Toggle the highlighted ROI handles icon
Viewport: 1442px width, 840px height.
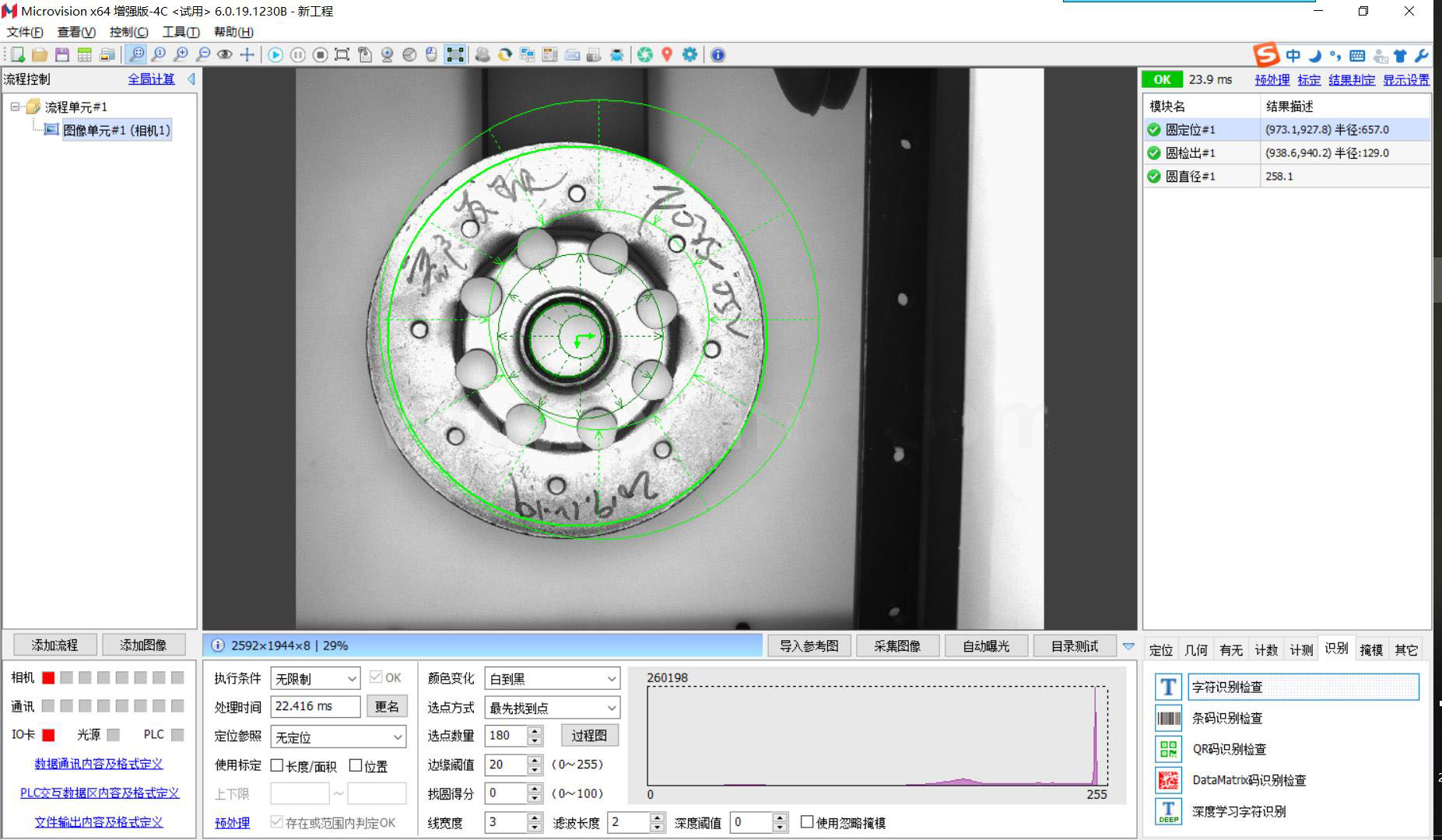point(455,54)
